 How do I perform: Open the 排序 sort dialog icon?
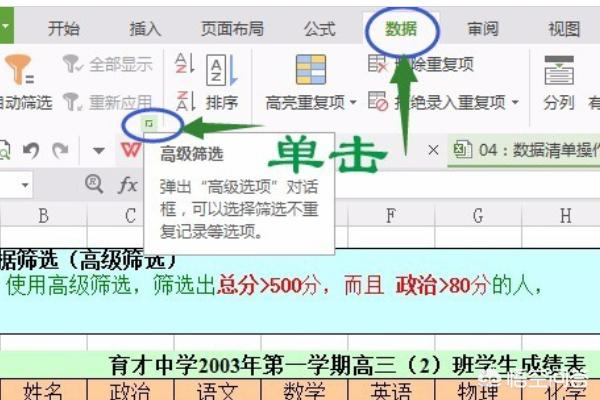click(x=222, y=70)
